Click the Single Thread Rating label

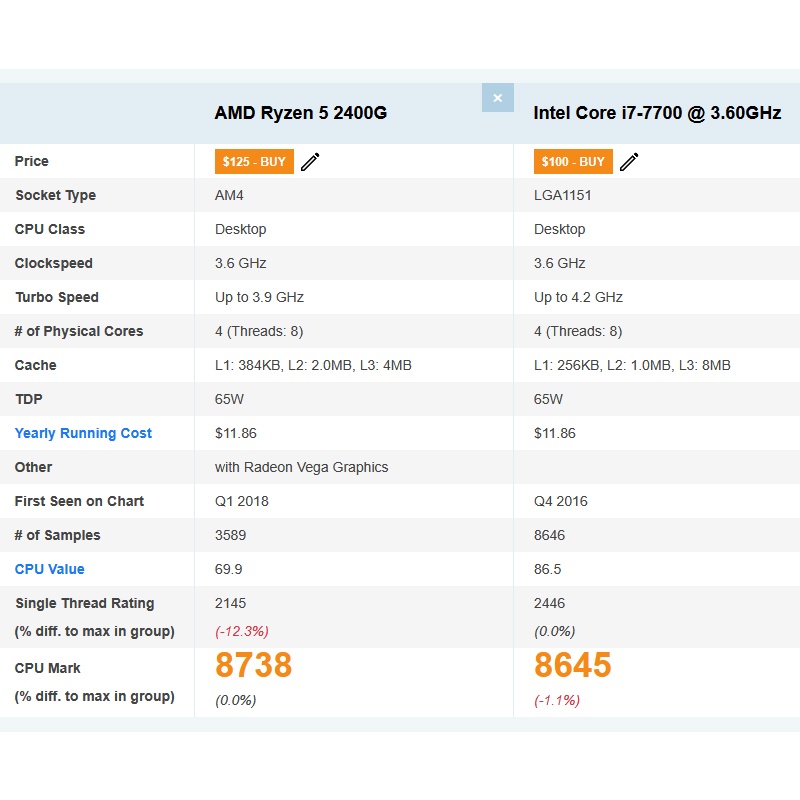point(85,603)
